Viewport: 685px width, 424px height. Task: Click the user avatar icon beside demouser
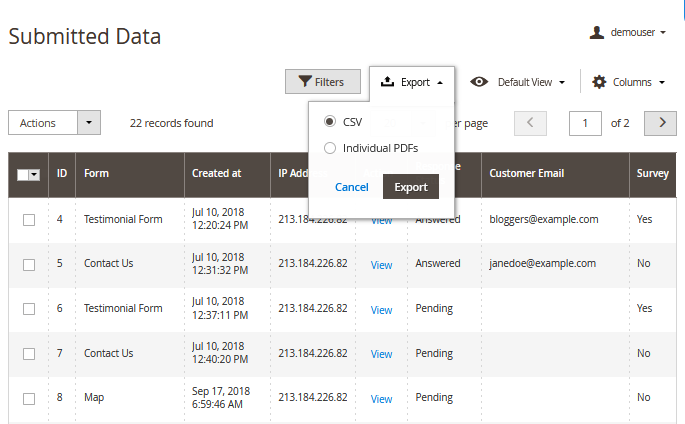click(x=597, y=33)
